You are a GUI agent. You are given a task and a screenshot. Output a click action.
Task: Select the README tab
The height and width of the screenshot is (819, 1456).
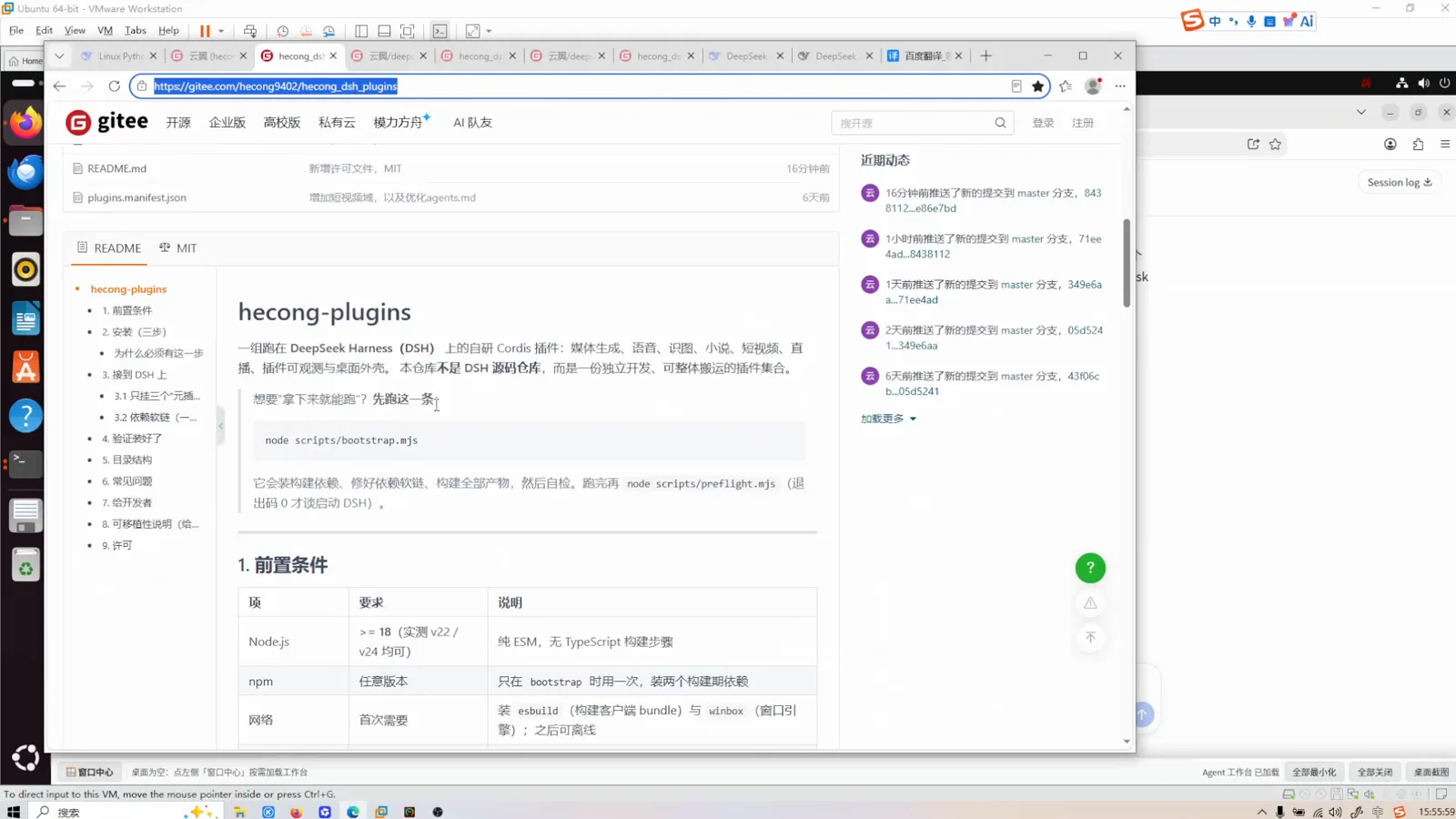[x=109, y=248]
